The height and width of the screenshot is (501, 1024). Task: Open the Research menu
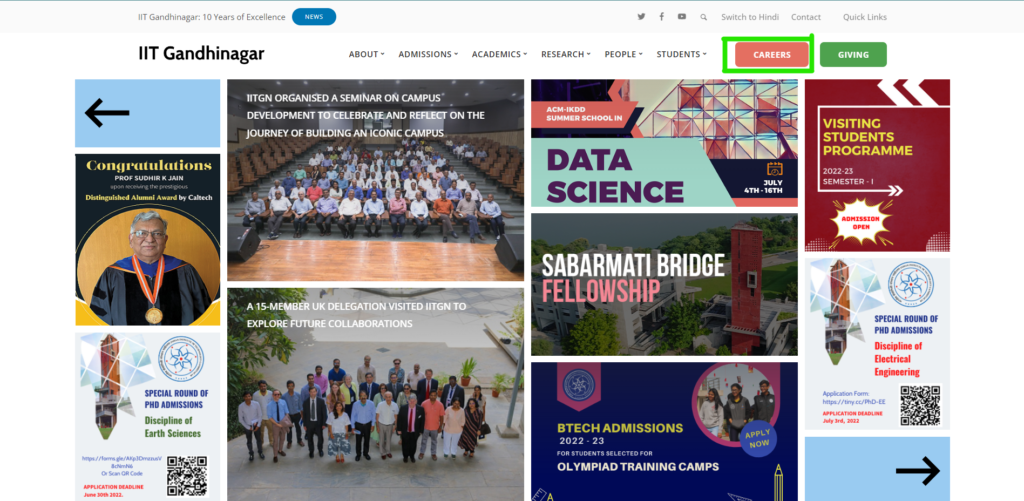tap(565, 55)
